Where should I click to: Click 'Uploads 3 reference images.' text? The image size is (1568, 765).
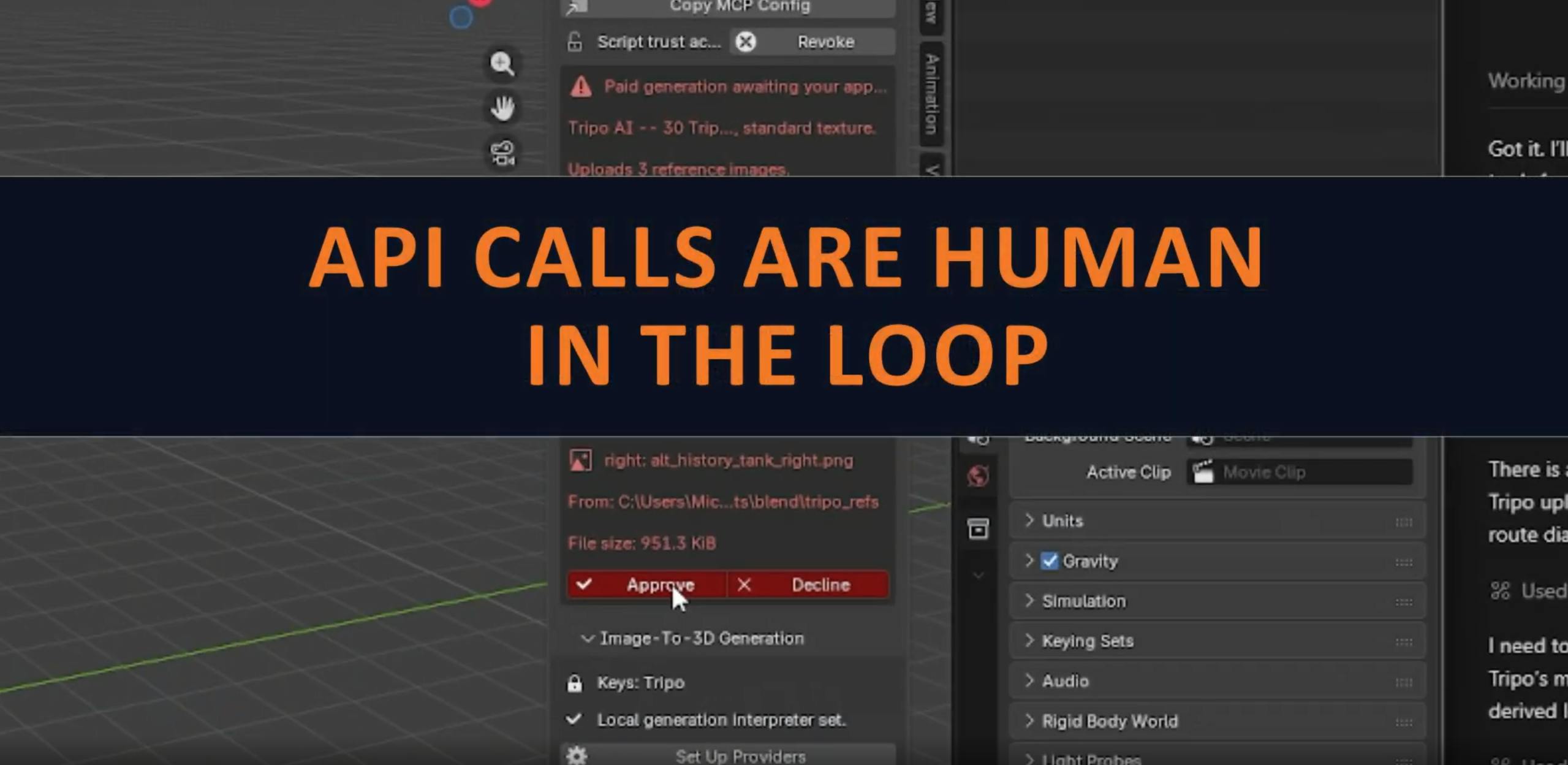678,169
